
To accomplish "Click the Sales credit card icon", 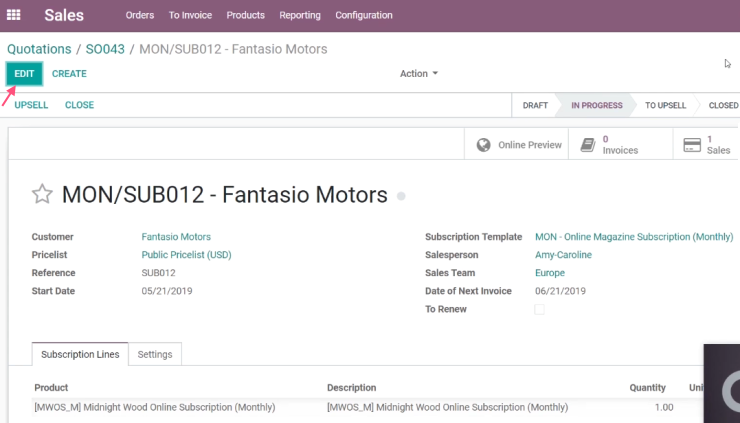I will 692,145.
